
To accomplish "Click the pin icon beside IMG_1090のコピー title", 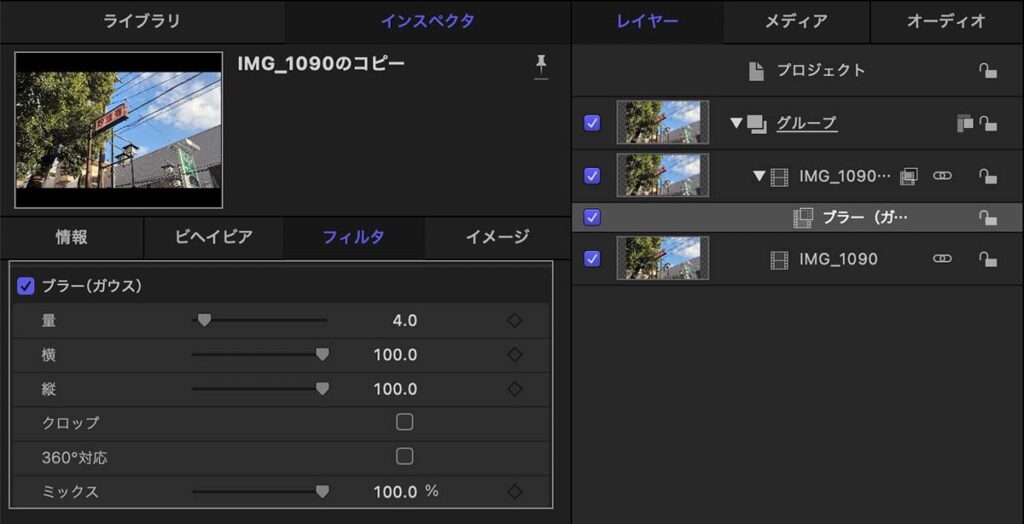I will coord(541,66).
